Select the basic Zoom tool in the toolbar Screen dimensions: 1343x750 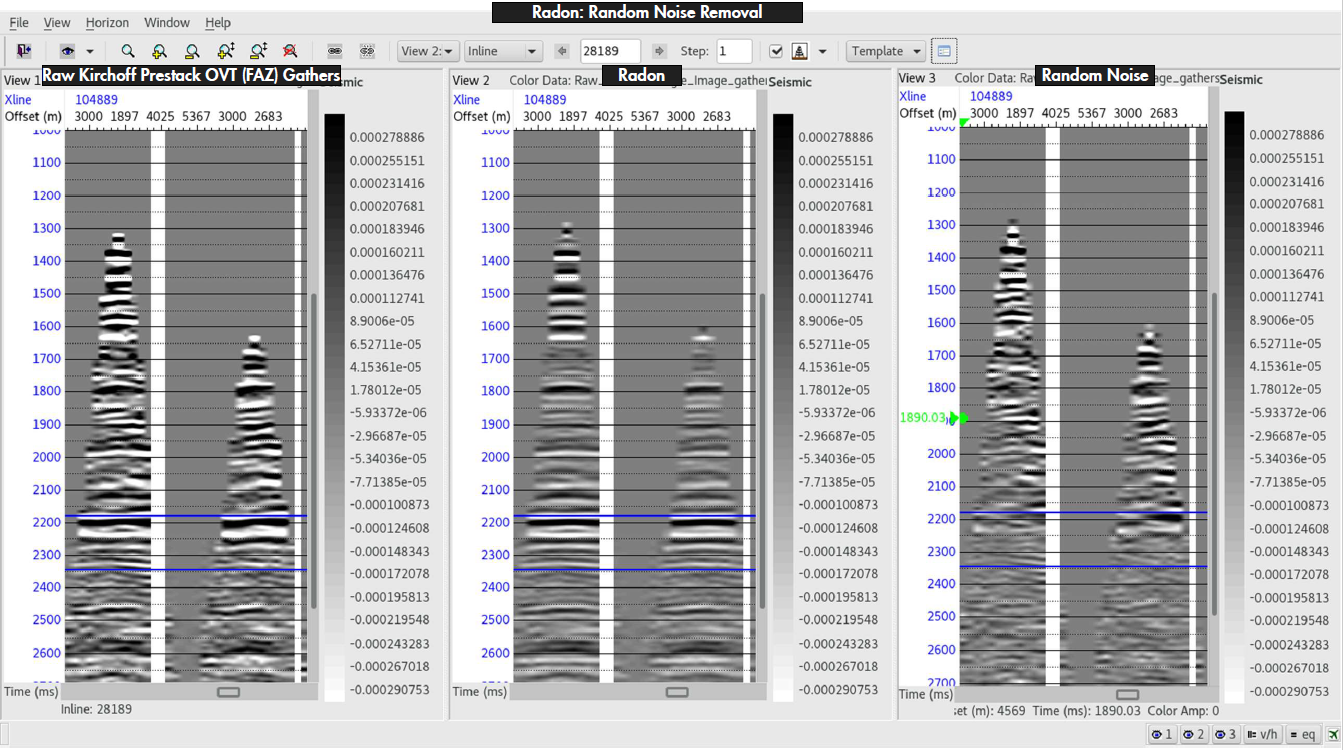point(127,50)
